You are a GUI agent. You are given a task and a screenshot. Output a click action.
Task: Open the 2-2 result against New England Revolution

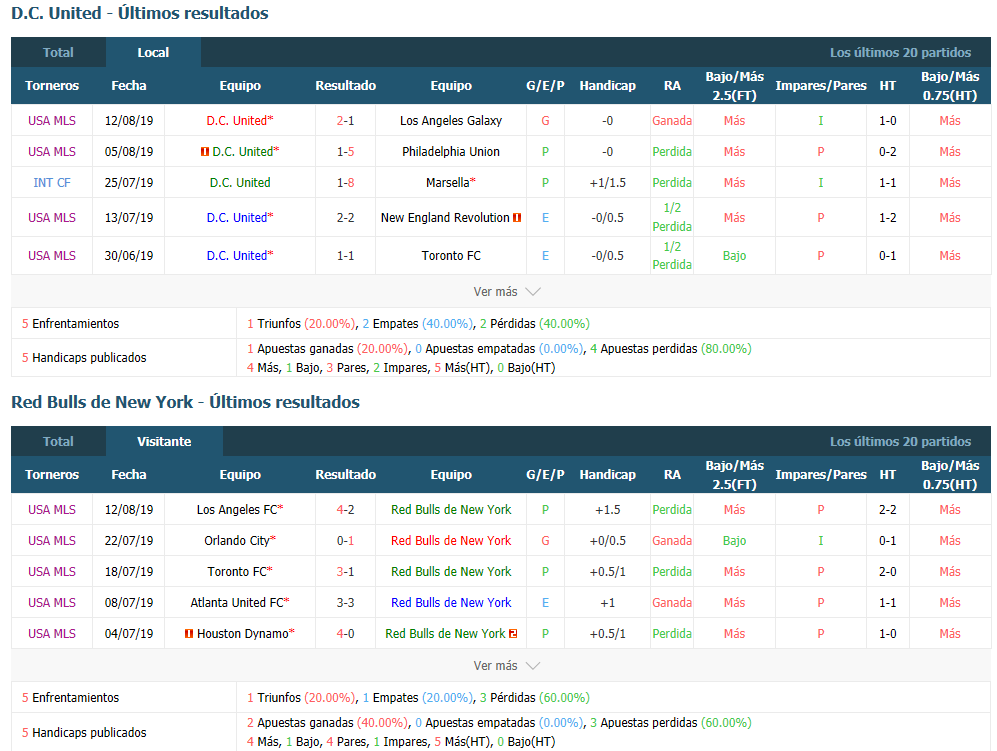(x=345, y=217)
